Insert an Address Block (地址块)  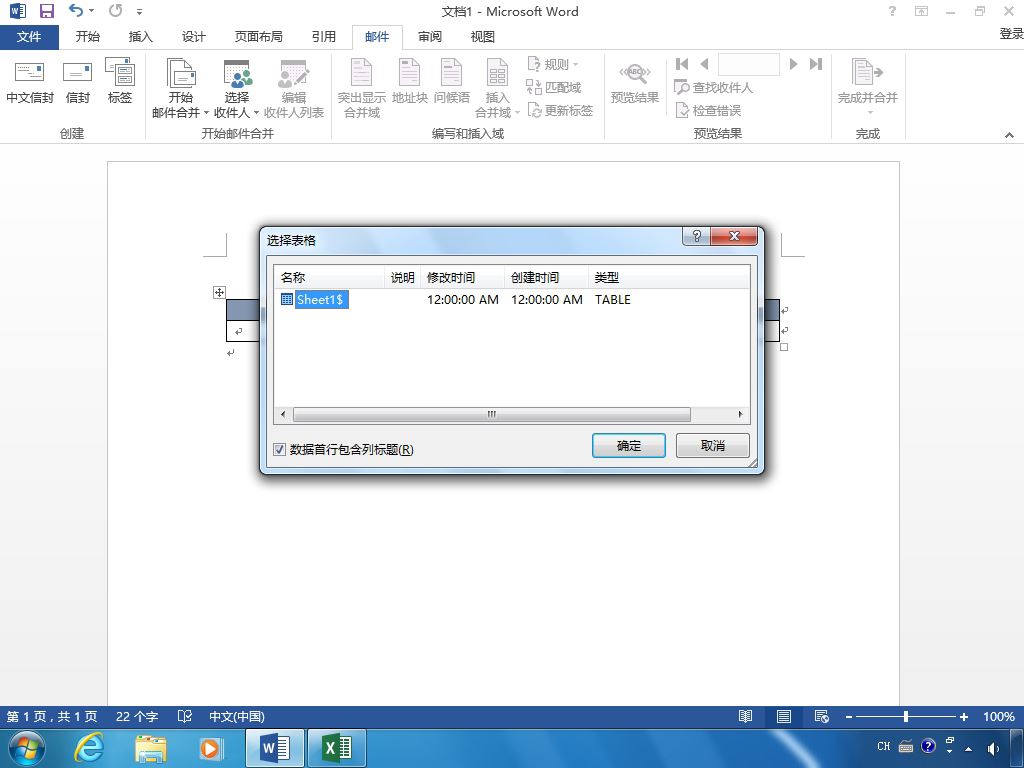[409, 82]
